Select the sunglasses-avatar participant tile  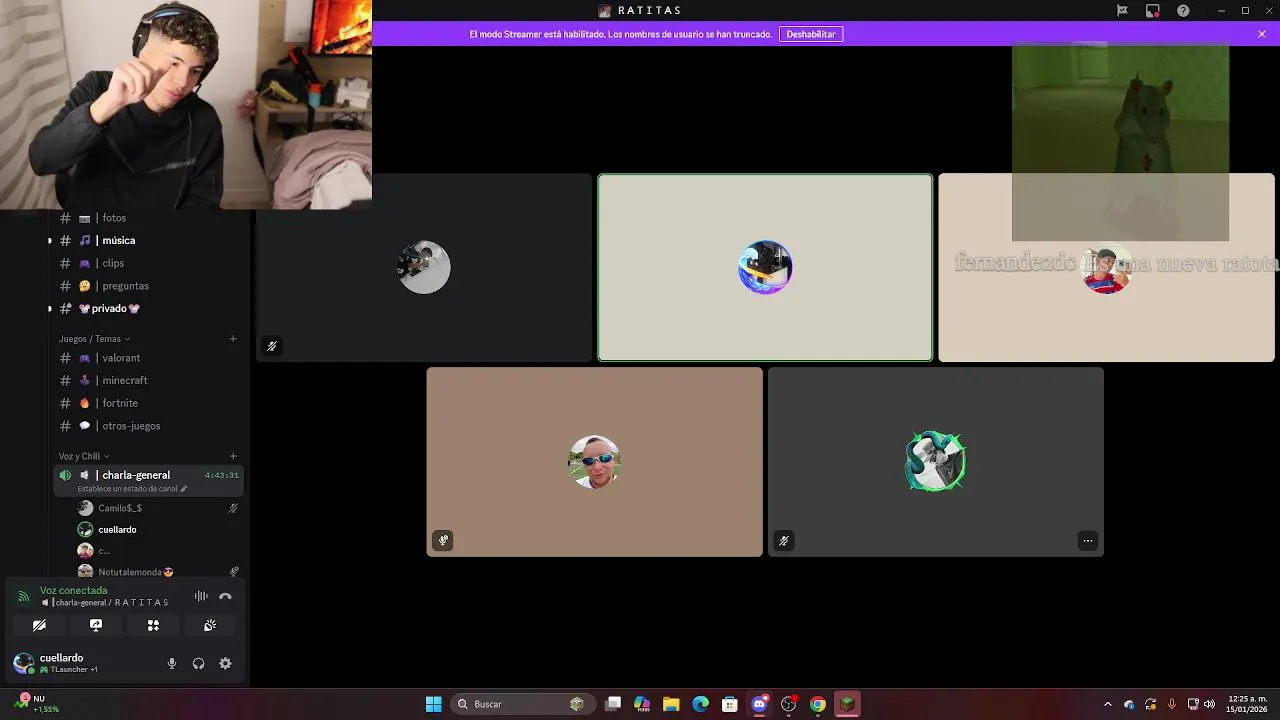(x=595, y=462)
